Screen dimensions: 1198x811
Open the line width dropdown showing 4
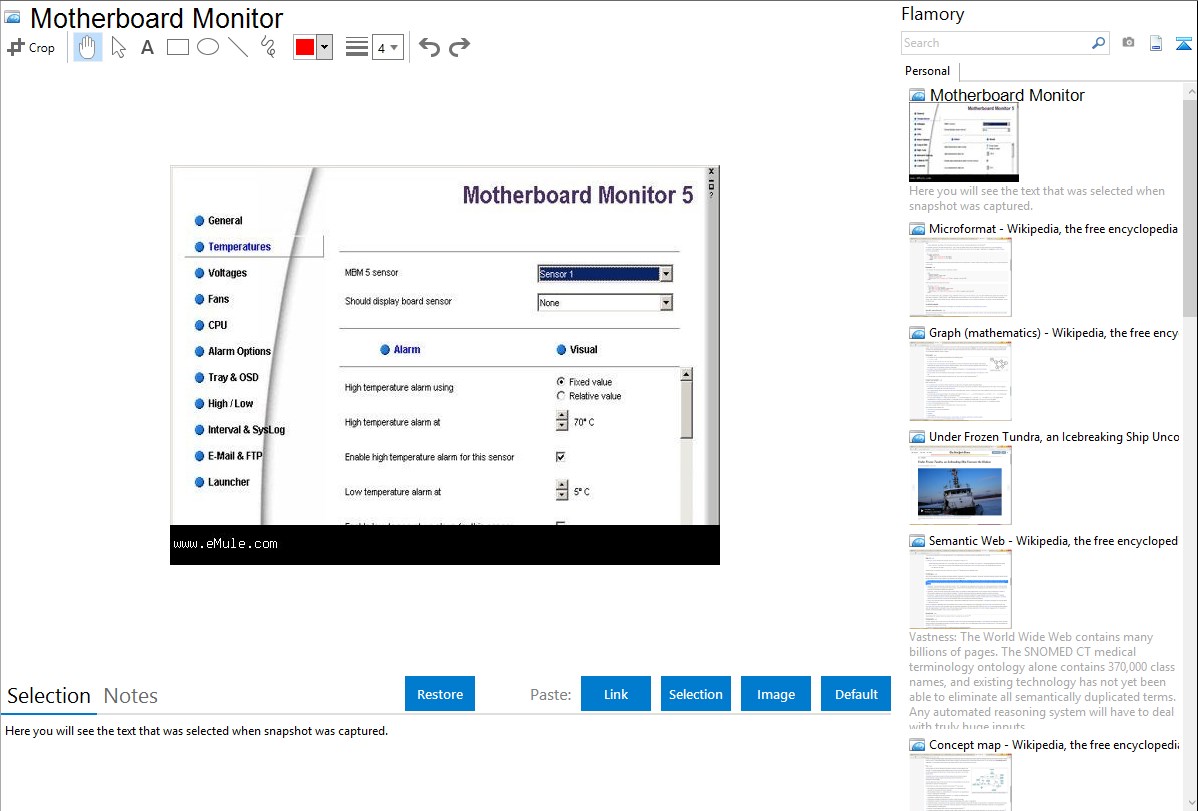click(387, 47)
